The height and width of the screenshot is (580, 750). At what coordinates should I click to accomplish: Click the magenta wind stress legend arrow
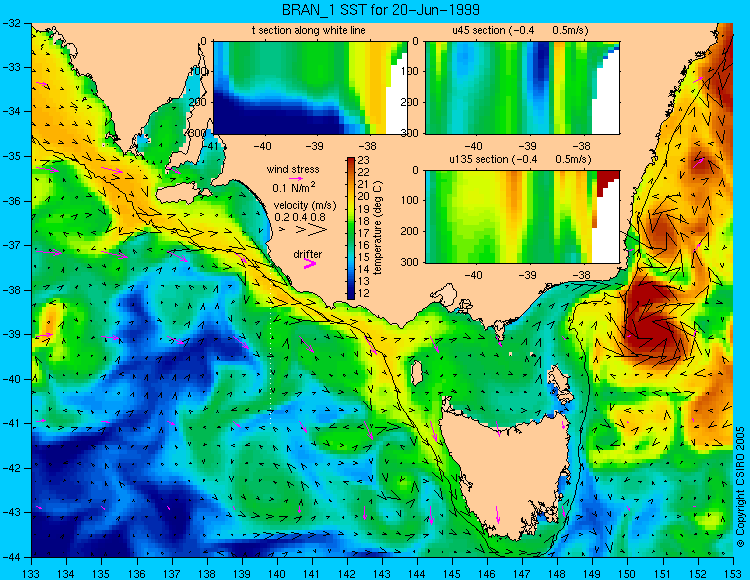[296, 178]
